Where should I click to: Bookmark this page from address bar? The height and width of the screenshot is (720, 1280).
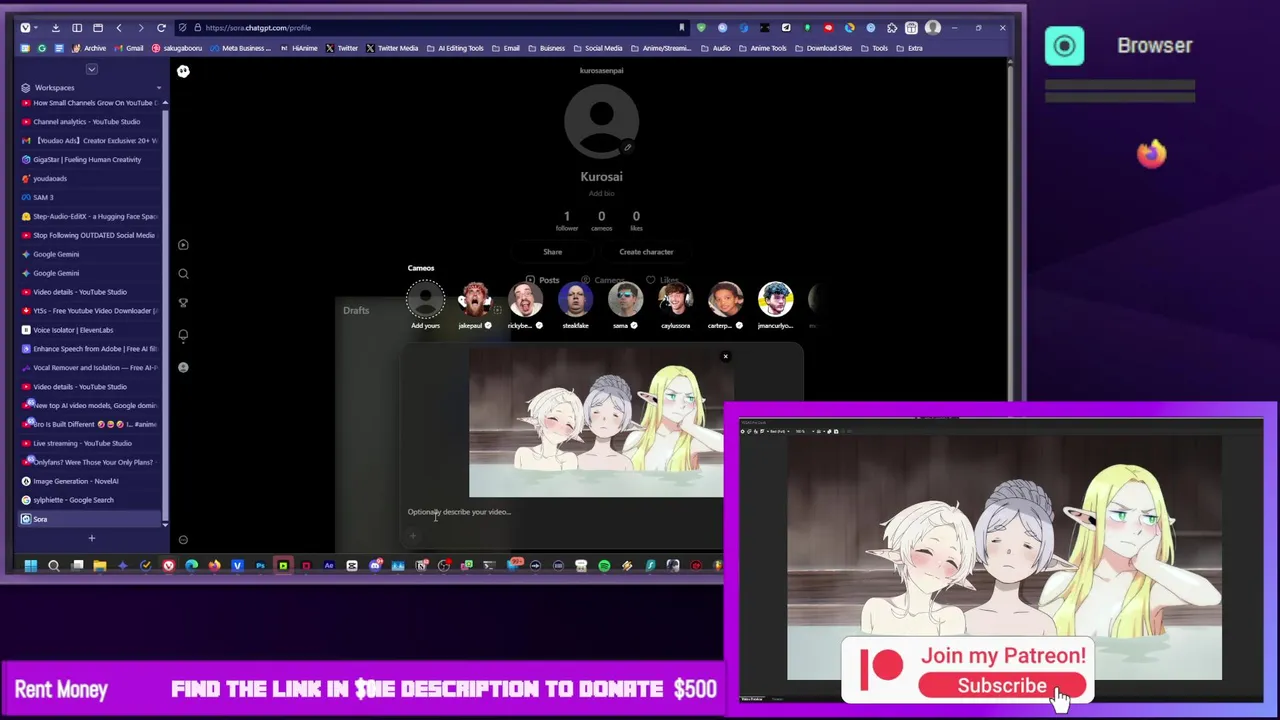(681, 27)
